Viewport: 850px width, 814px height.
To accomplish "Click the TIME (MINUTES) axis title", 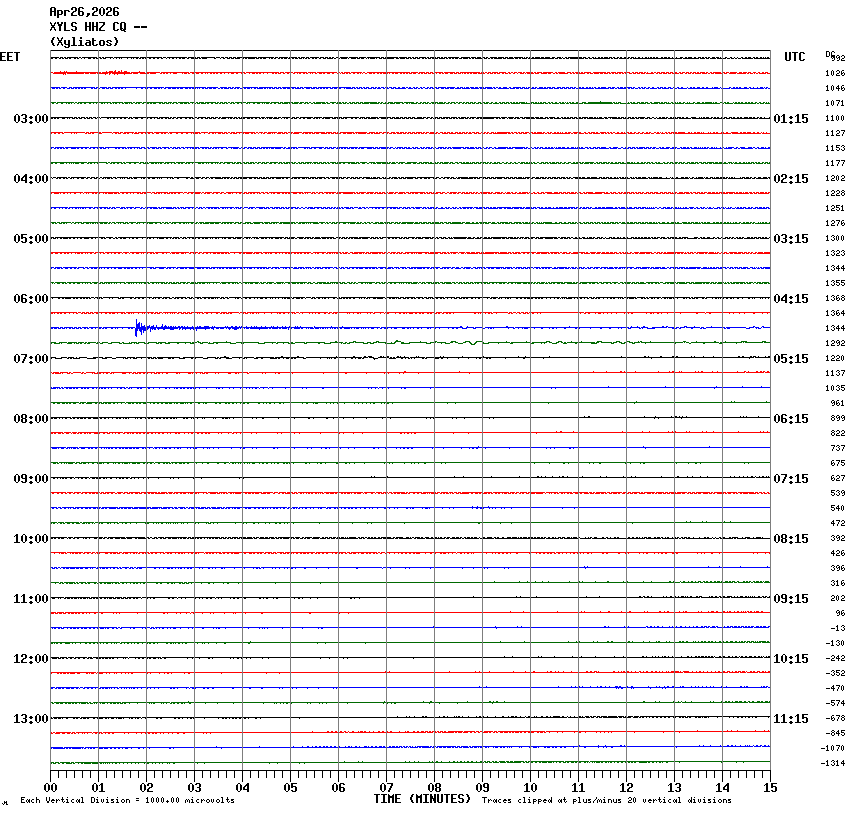I will pyautogui.click(x=422, y=799).
